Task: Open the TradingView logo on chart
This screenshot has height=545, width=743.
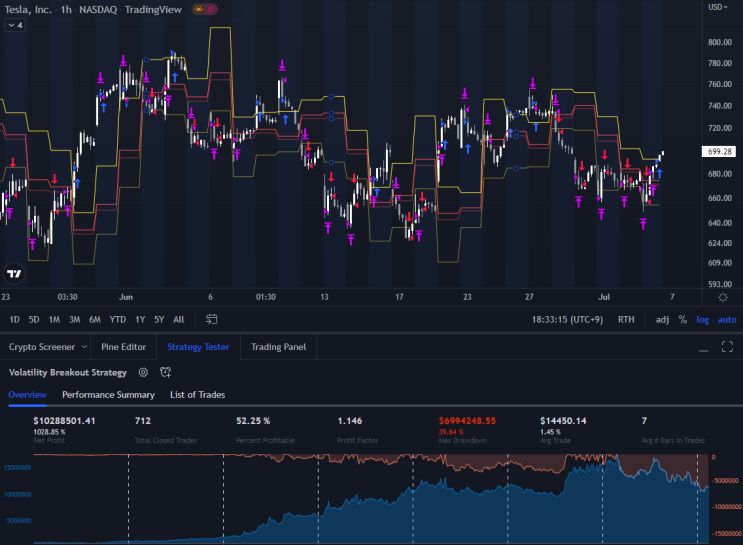Action: (x=14, y=274)
